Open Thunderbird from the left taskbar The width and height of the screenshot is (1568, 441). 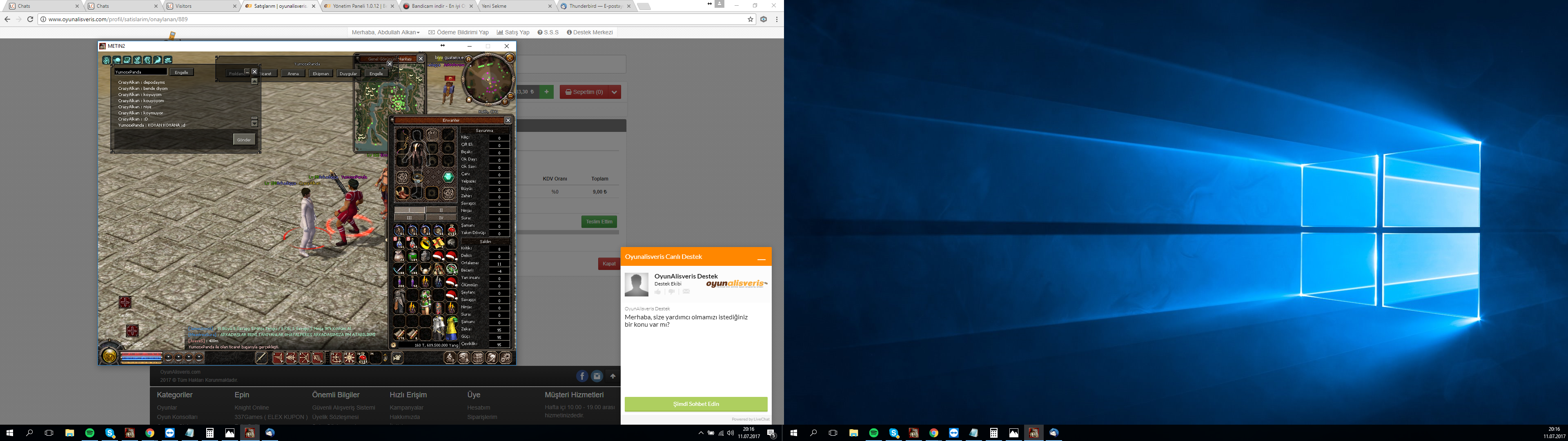(270, 433)
